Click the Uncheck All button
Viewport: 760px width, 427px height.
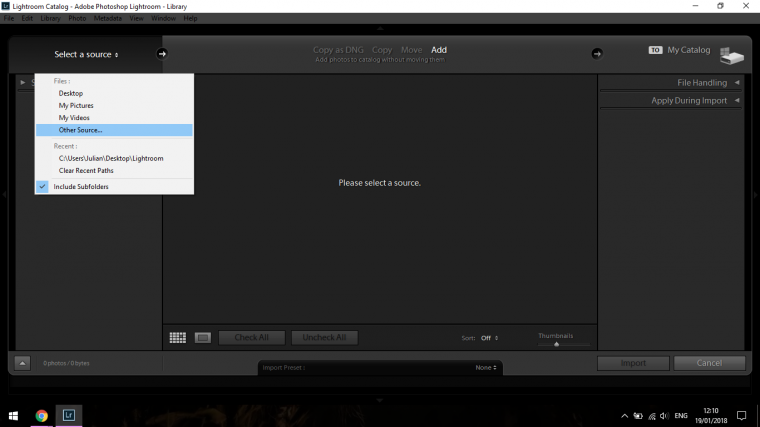click(x=324, y=337)
